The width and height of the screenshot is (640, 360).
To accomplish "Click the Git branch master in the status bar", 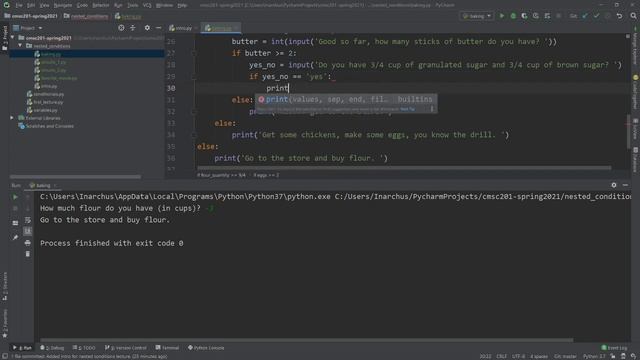I will [565, 356].
